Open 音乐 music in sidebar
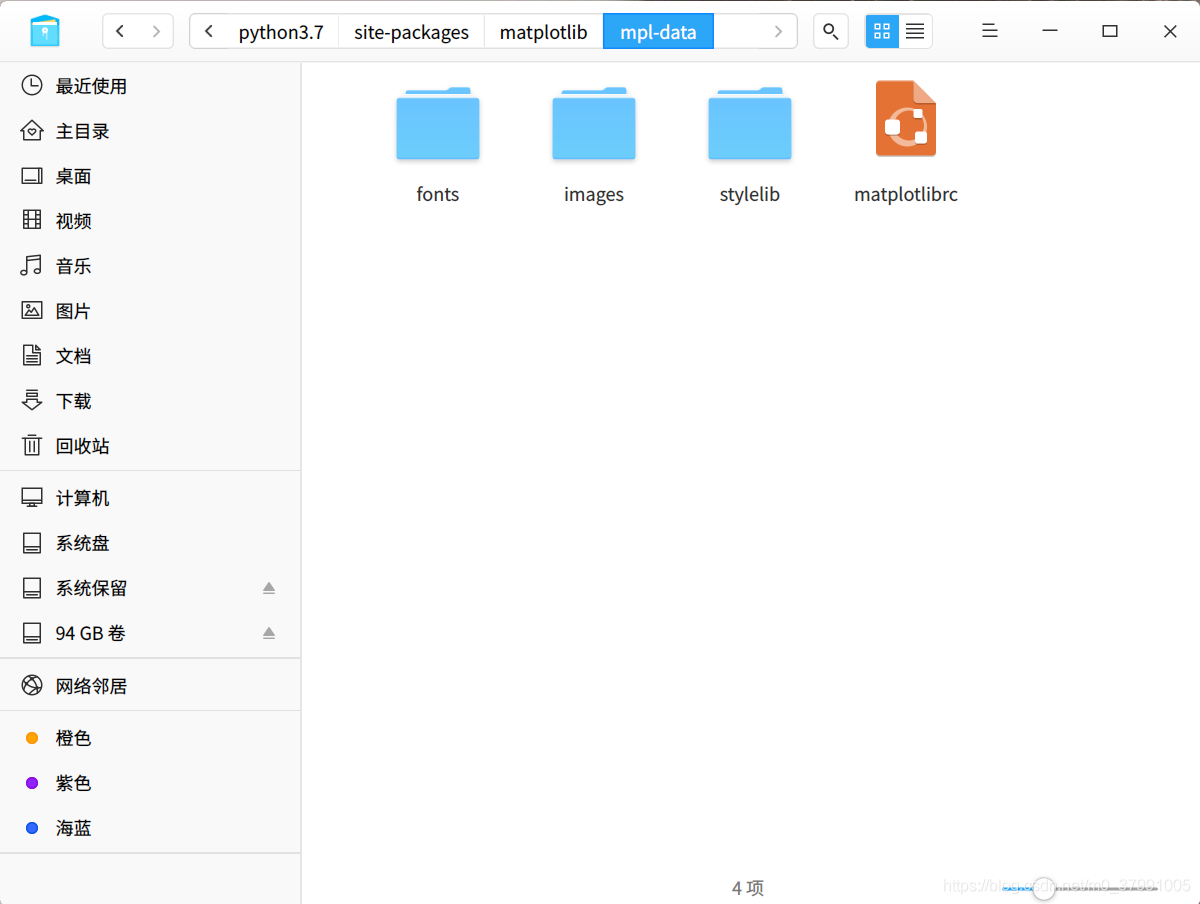This screenshot has height=904, width=1200. [x=150, y=266]
